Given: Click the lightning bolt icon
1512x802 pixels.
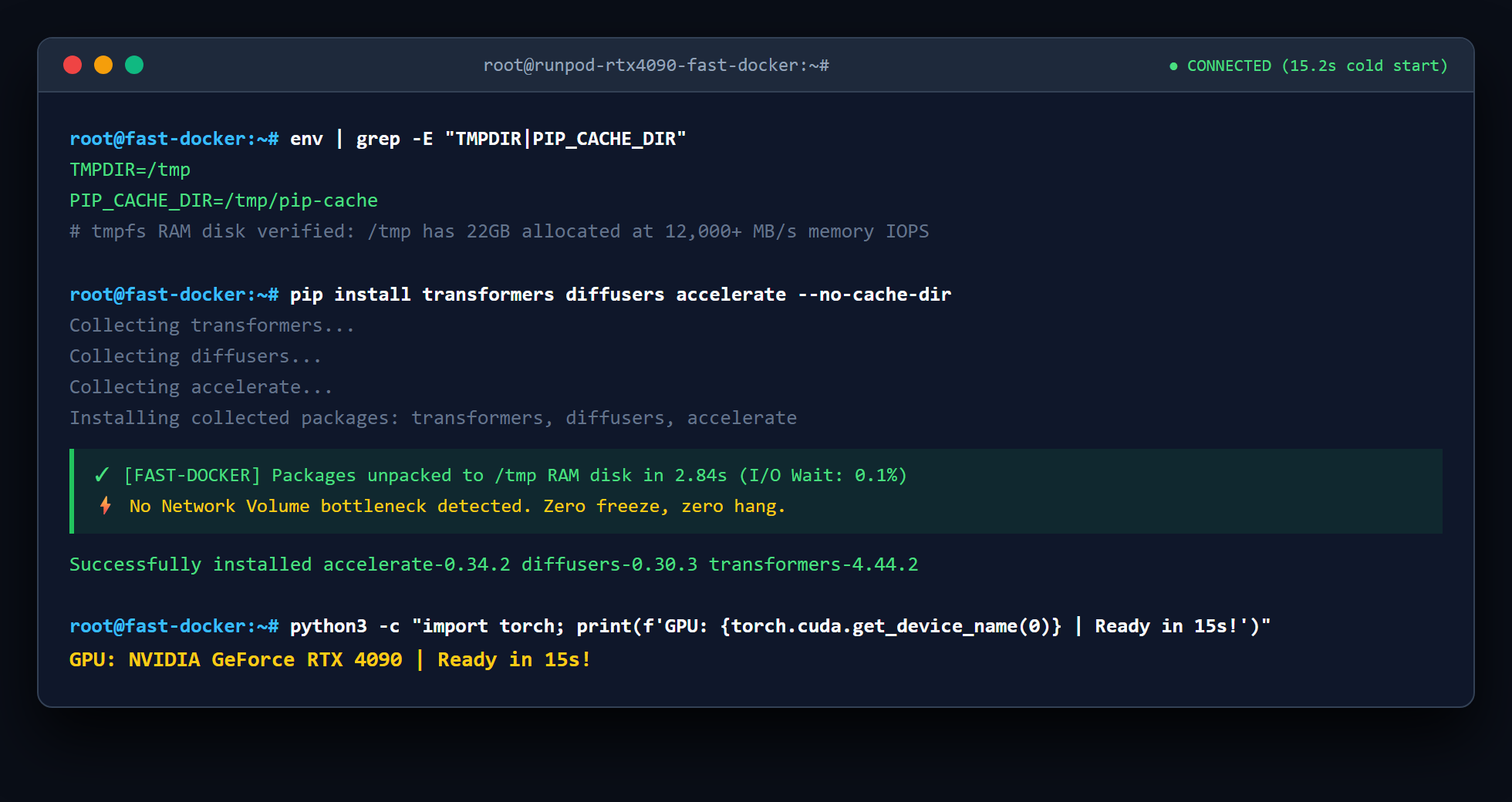Looking at the screenshot, I should (106, 506).
